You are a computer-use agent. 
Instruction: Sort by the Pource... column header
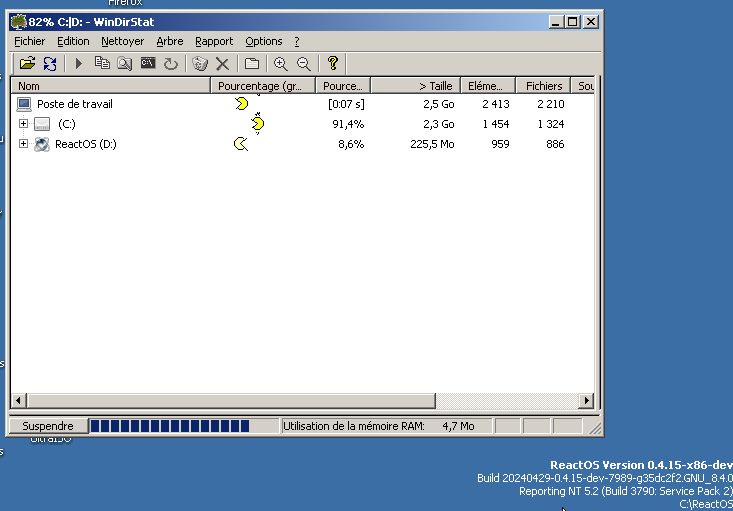(343, 86)
